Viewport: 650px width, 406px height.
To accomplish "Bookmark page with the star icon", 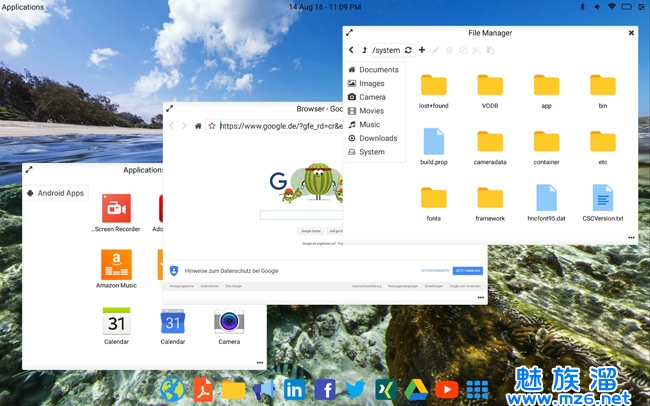I will point(212,126).
